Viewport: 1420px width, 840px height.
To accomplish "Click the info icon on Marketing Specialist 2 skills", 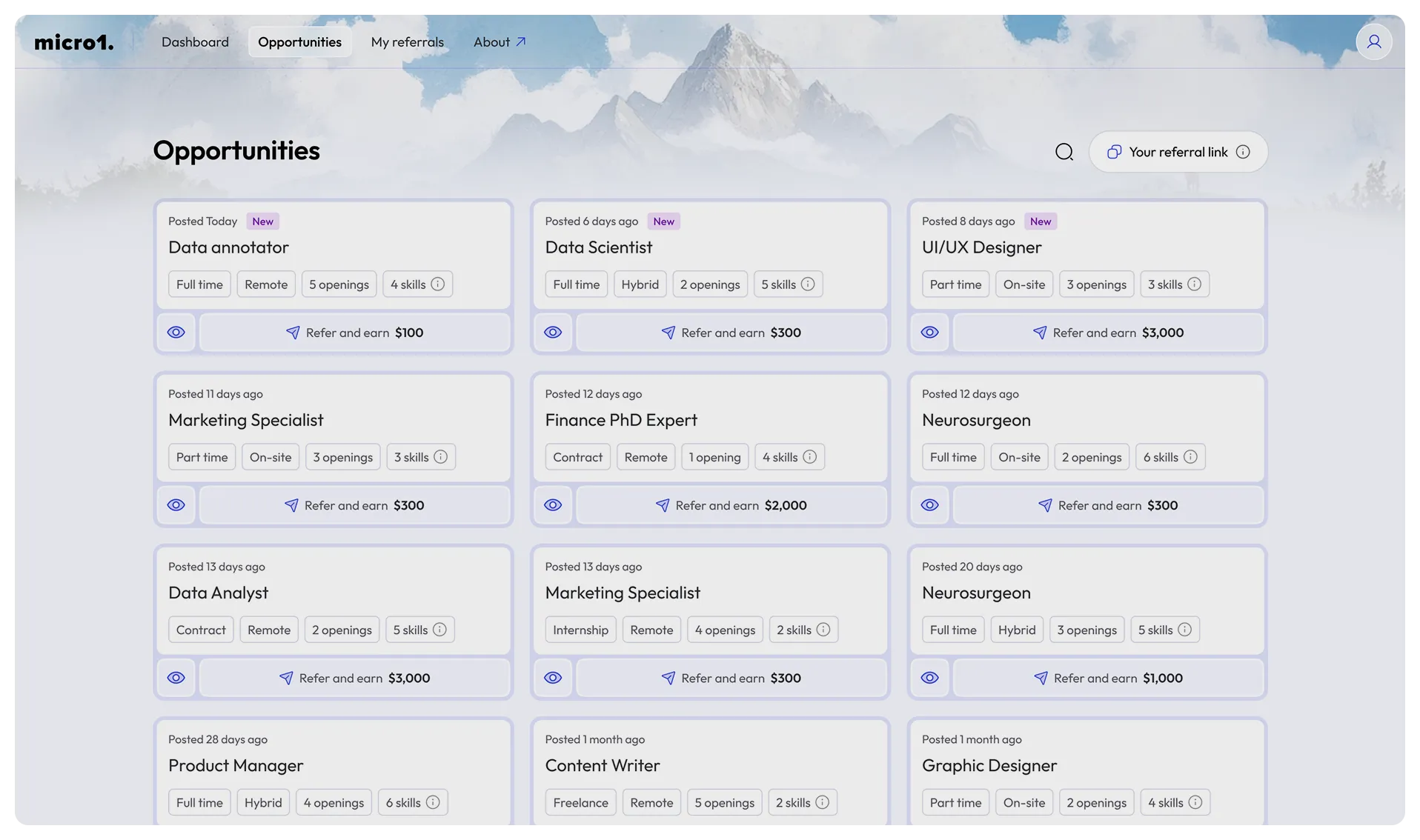I will (823, 629).
